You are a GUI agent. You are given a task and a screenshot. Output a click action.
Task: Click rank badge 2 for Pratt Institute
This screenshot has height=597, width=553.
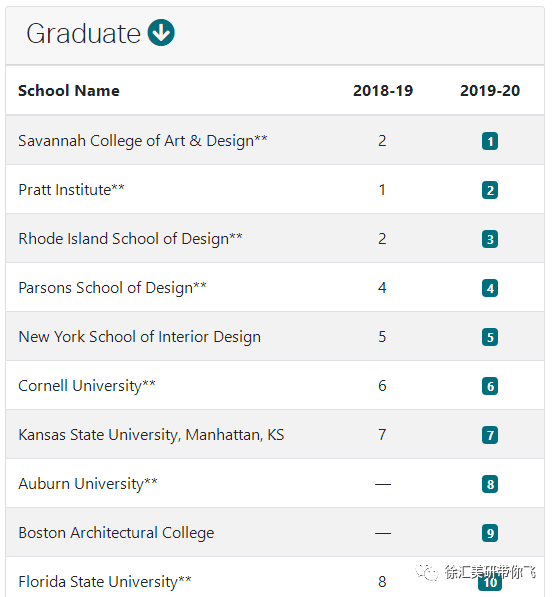(490, 190)
